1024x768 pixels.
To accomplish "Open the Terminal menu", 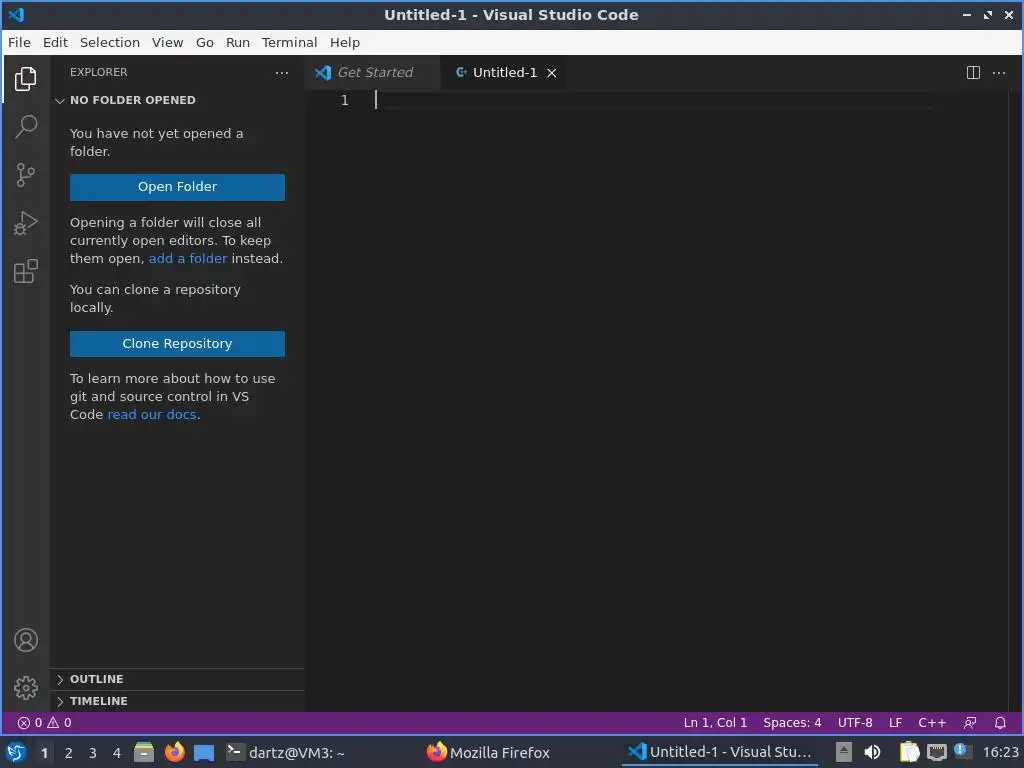I will pos(289,42).
